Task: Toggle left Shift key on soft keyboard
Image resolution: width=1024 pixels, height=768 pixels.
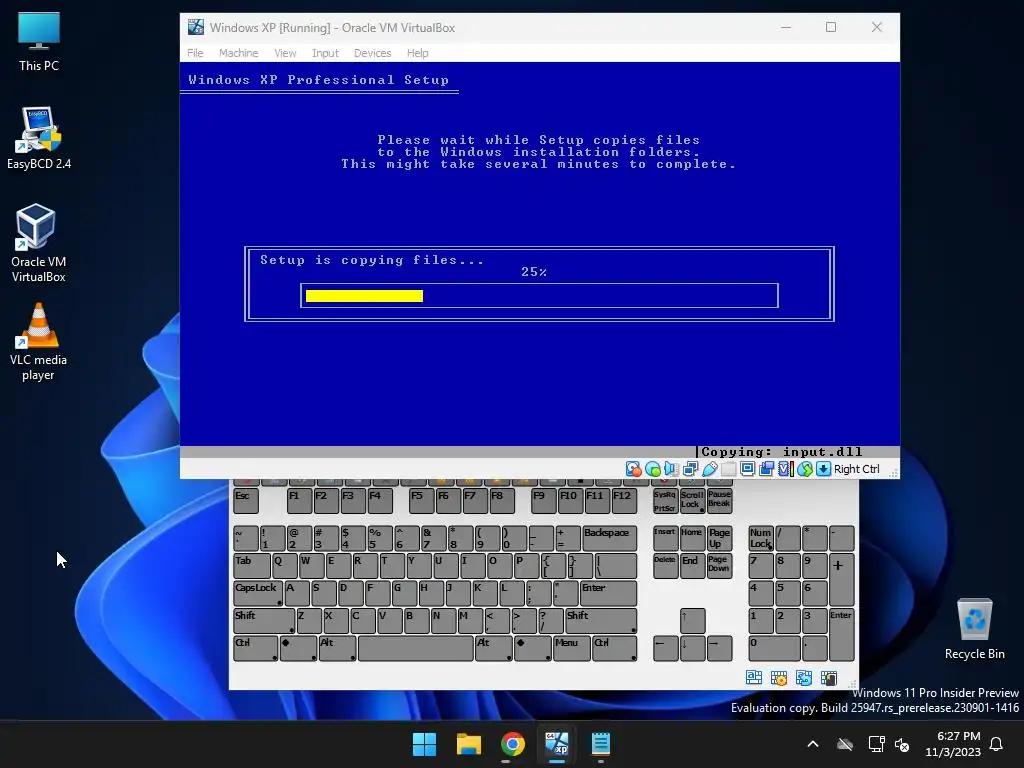Action: click(264, 620)
